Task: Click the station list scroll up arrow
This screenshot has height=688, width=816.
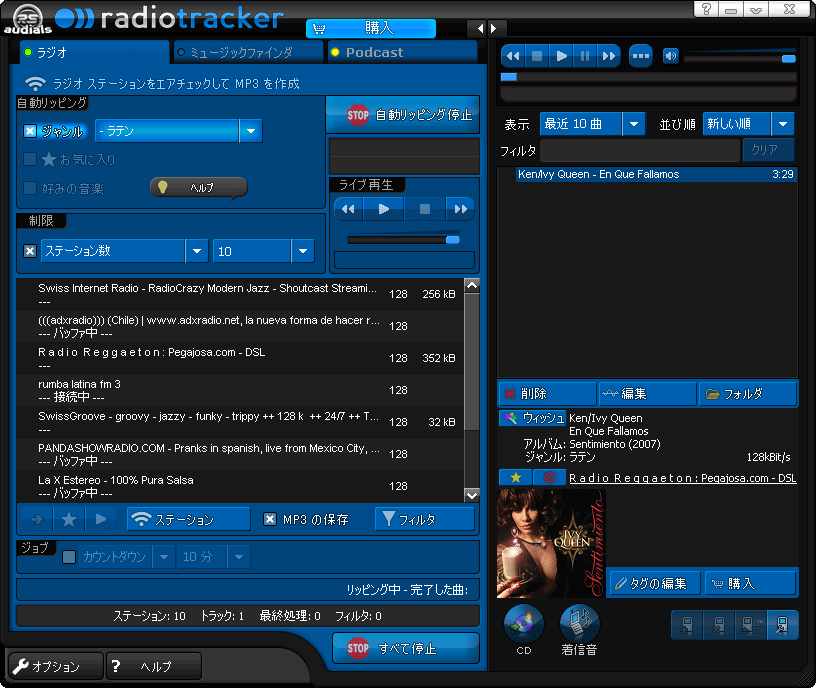Action: pyautogui.click(x=471, y=285)
